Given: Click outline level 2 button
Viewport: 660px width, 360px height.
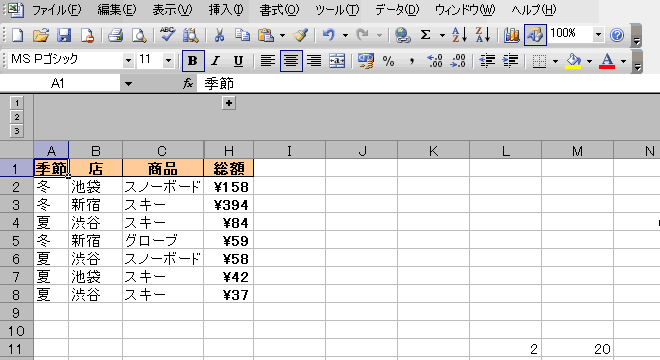Looking at the screenshot, I should [16, 117].
